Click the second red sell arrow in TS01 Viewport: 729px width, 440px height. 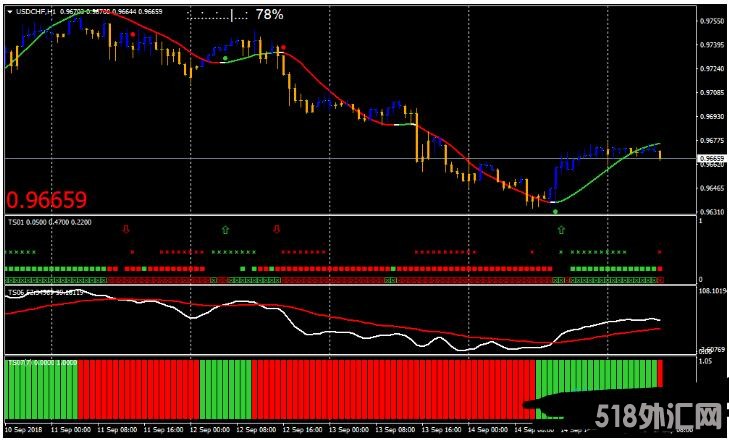277,229
